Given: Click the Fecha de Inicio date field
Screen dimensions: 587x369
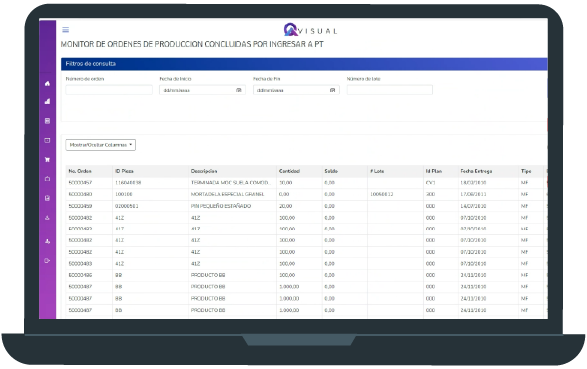Looking at the screenshot, I should (202, 90).
